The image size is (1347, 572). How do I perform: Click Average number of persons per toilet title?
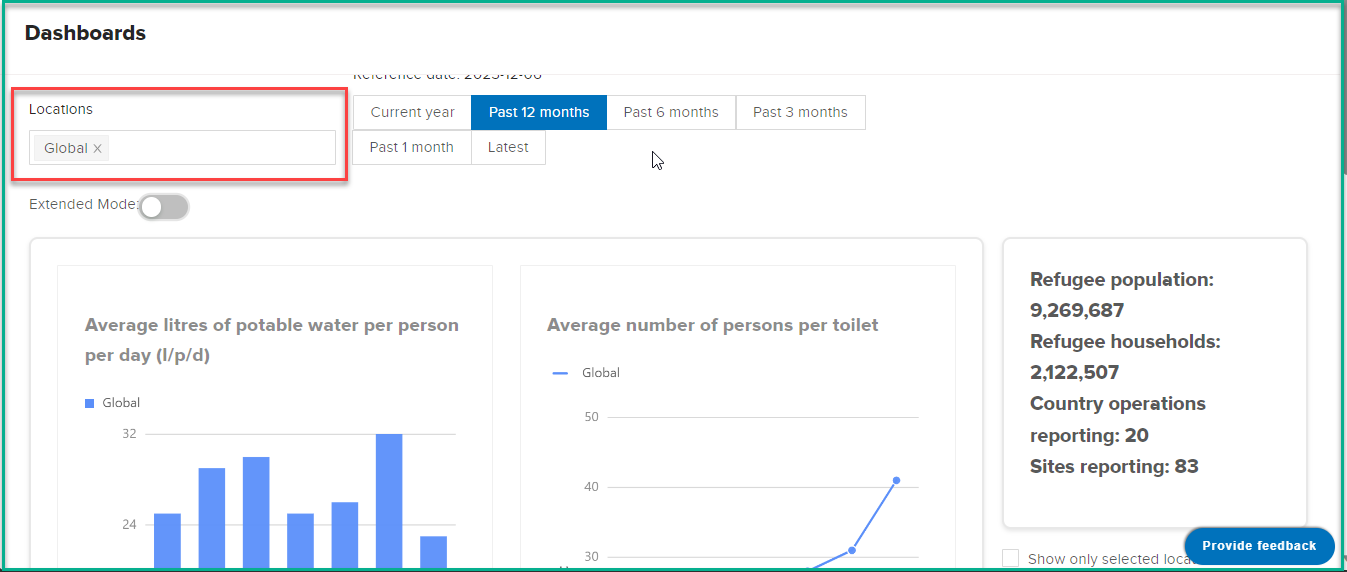pos(713,325)
